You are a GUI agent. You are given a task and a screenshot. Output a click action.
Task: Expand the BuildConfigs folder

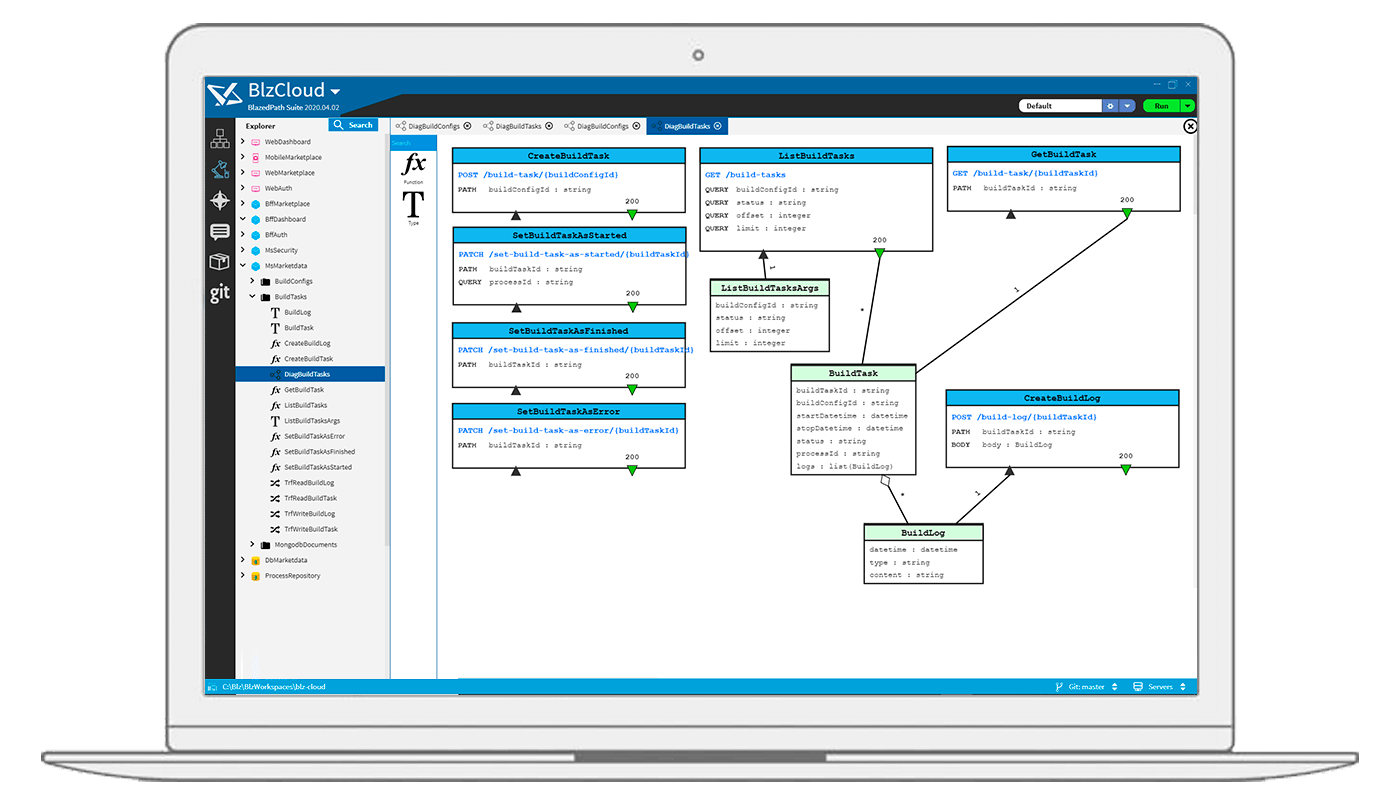pos(253,281)
